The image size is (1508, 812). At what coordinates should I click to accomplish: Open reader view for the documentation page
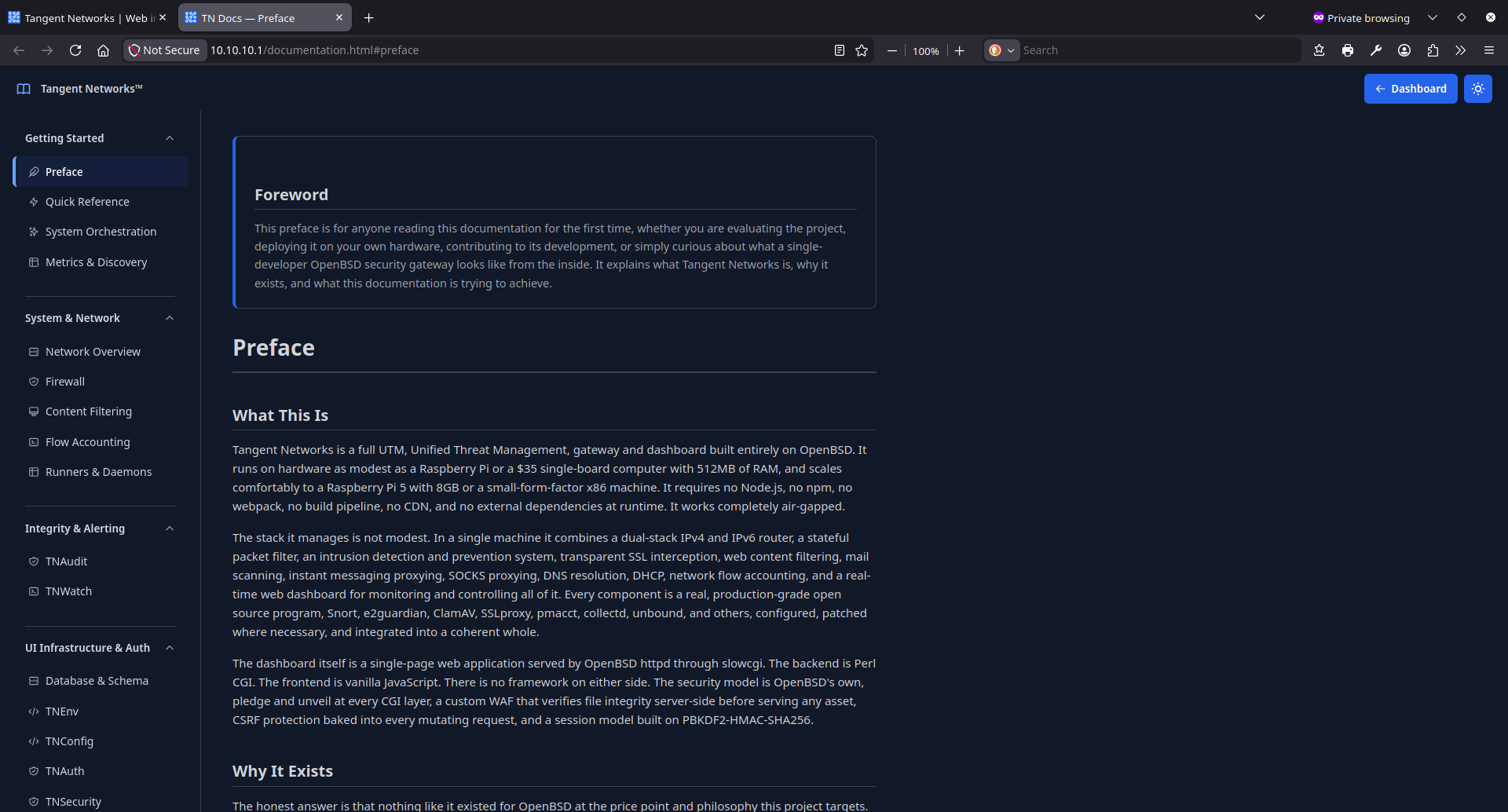point(837,49)
